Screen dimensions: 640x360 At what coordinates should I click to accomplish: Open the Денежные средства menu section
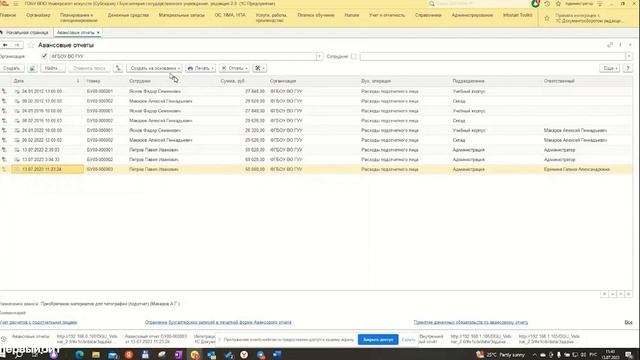(x=128, y=15)
